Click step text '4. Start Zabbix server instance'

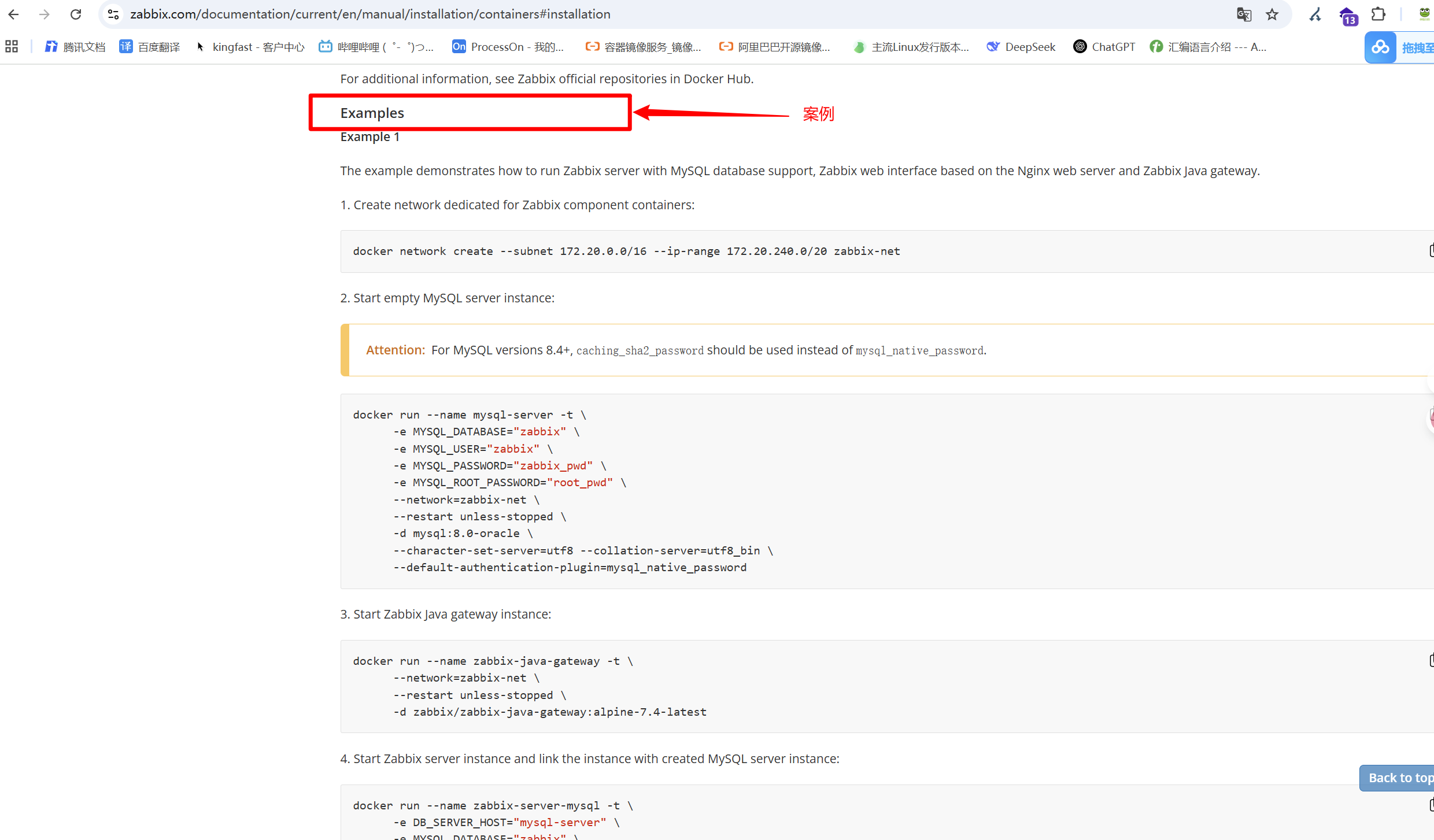coord(590,759)
